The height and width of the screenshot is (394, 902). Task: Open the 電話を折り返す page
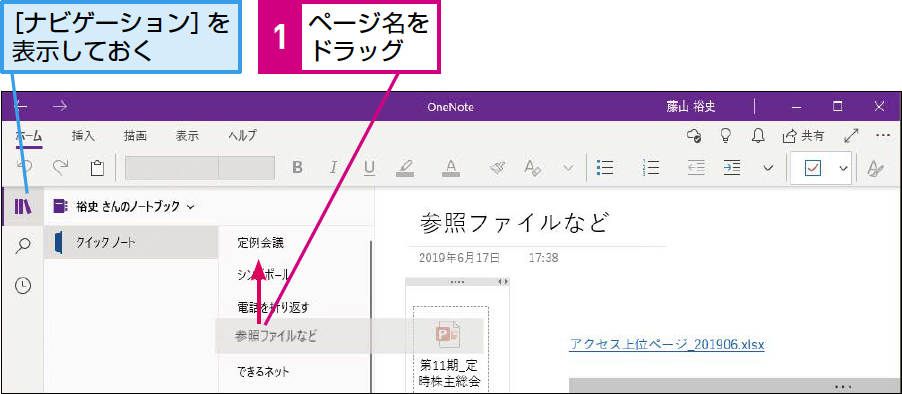coord(273,307)
